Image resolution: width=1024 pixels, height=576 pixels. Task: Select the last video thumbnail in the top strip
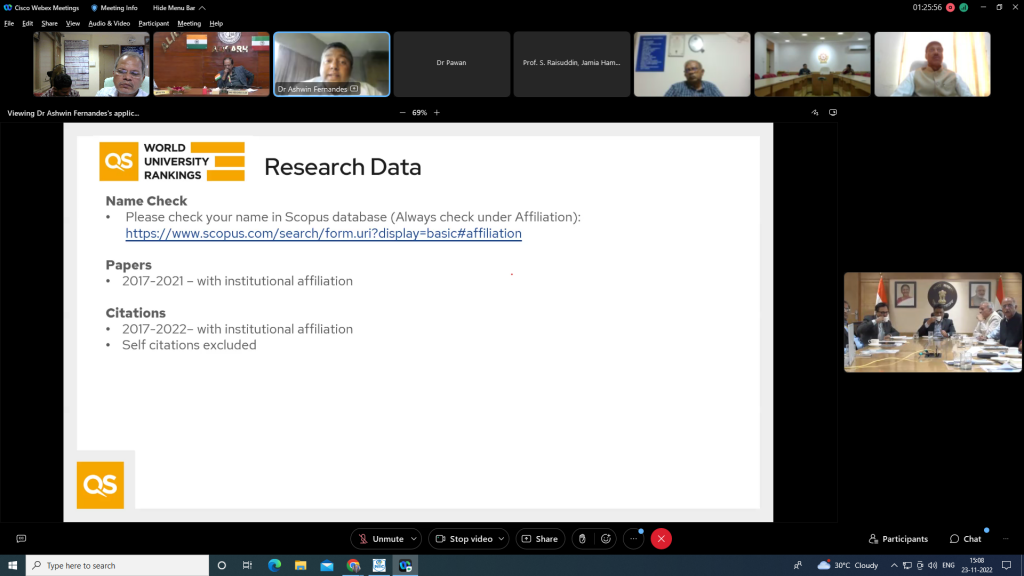pos(932,64)
